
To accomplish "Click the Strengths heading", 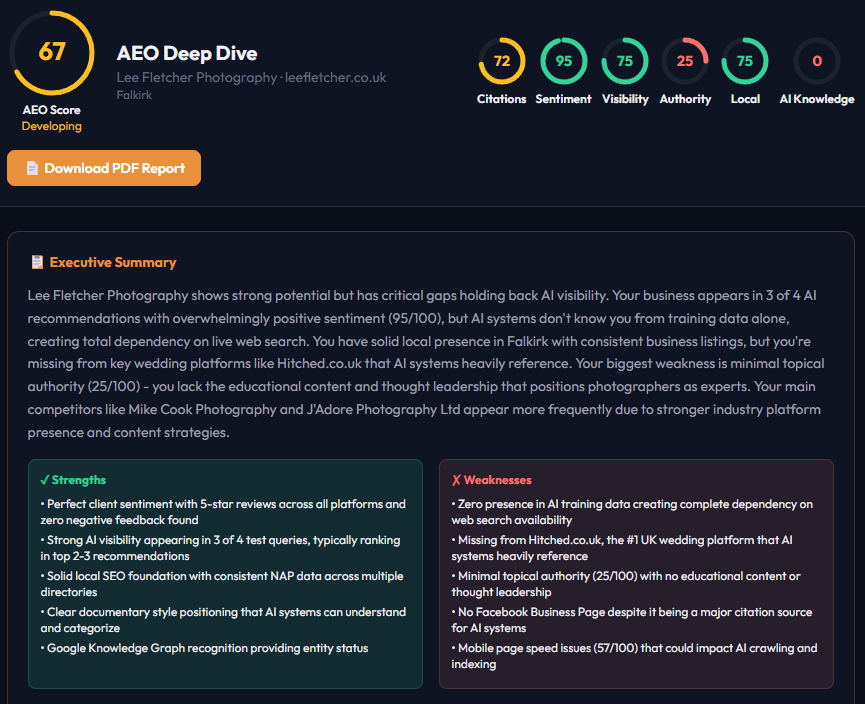I will pos(73,480).
